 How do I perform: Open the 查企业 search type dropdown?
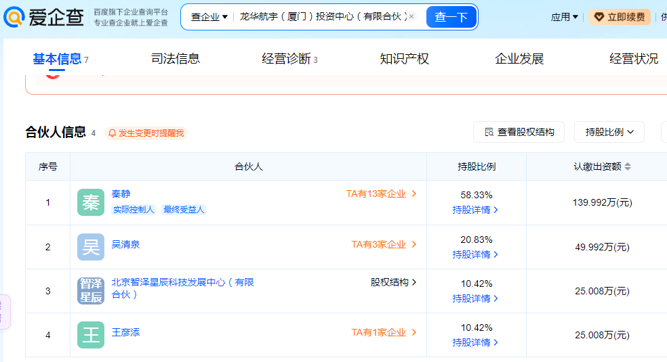[x=209, y=17]
